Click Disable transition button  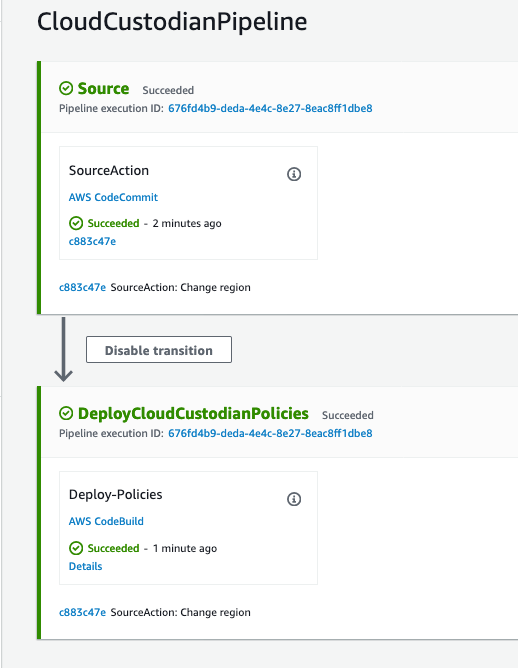coord(159,350)
